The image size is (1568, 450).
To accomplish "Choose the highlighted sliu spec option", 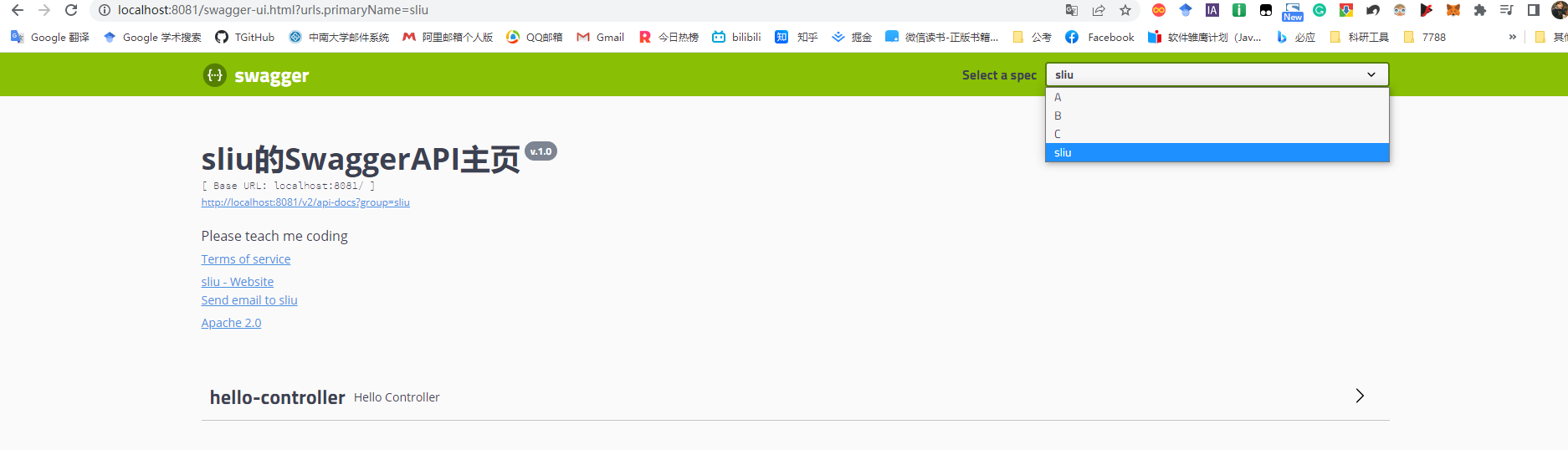I will [x=1217, y=152].
